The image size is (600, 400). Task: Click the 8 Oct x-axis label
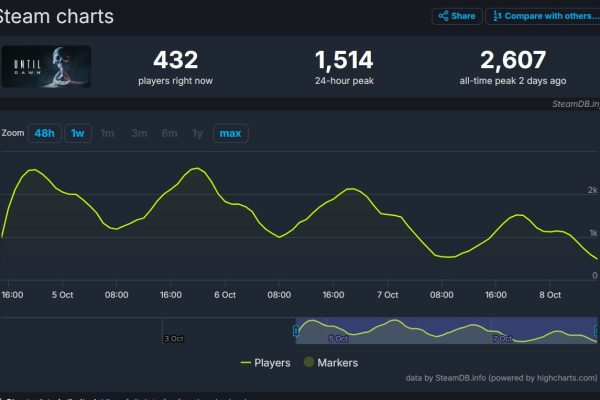click(550, 295)
